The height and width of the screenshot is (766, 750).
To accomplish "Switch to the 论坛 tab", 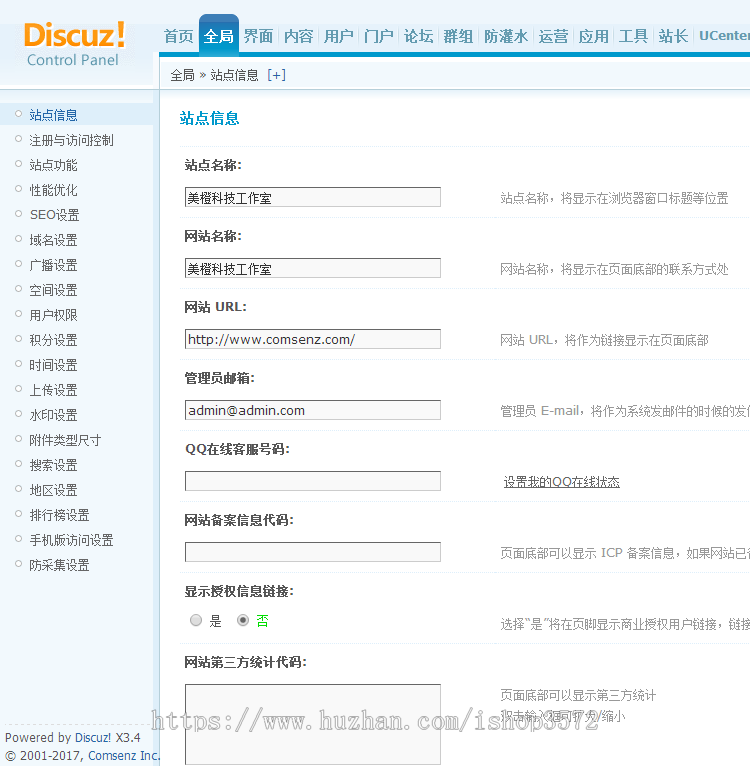I will pos(418,36).
